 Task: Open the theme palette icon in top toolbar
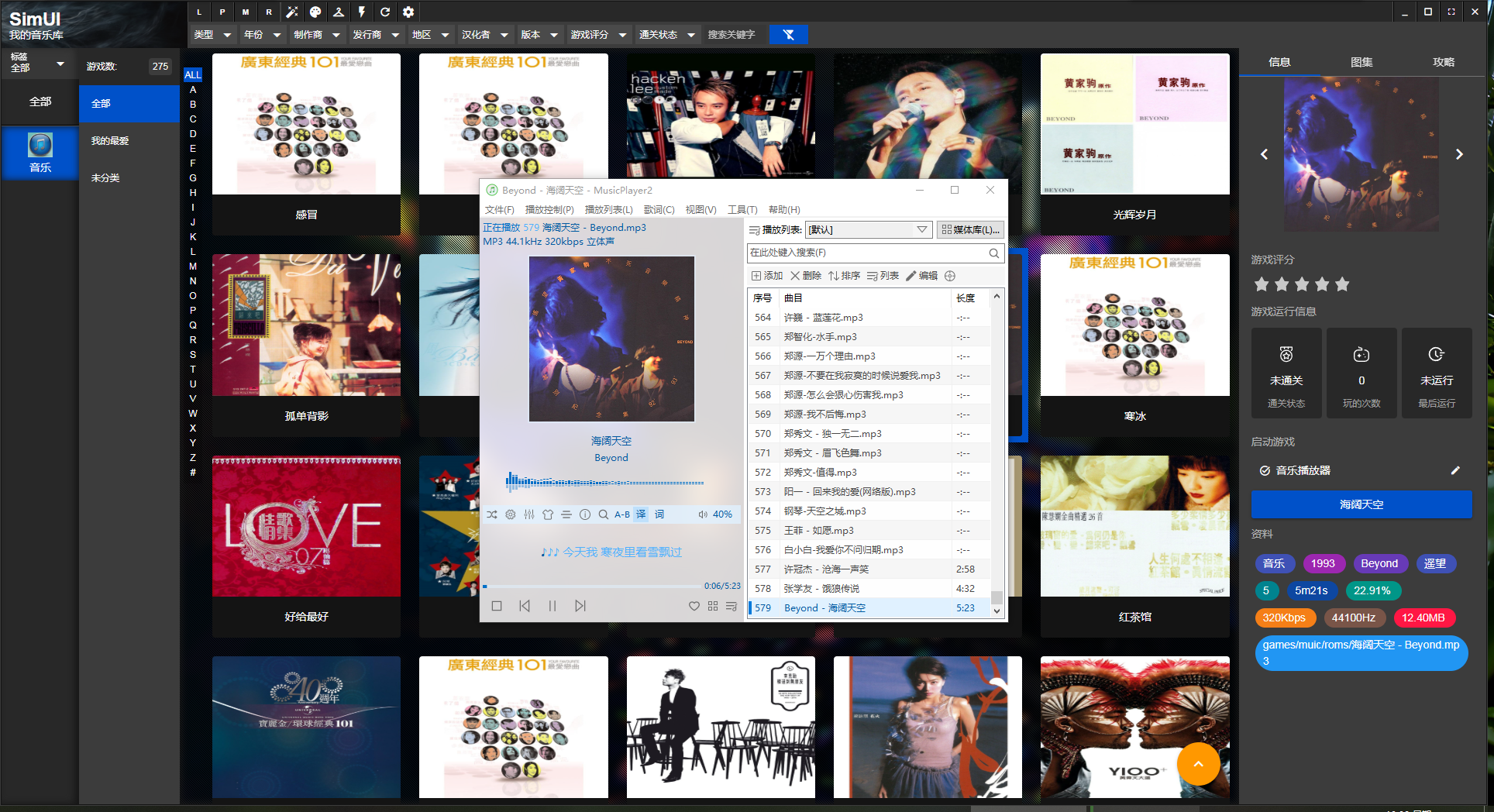pyautogui.click(x=315, y=12)
